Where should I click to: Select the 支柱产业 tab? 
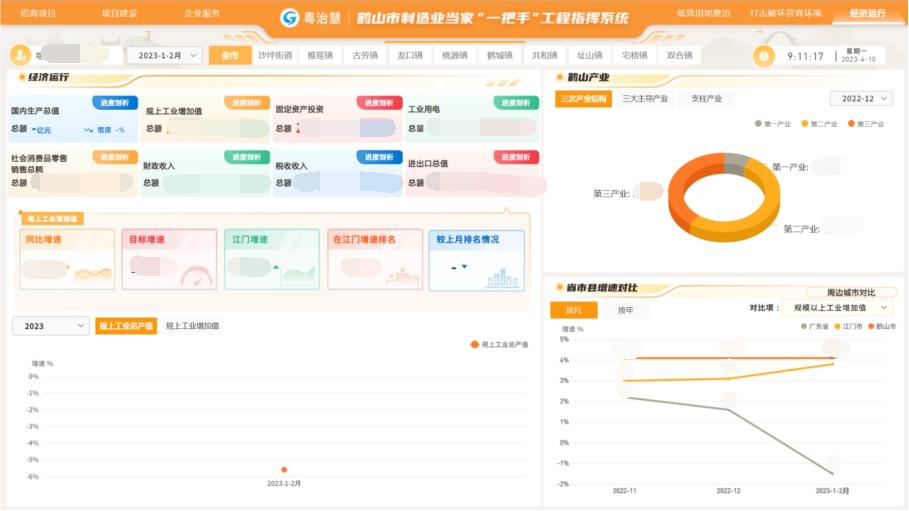pyautogui.click(x=706, y=99)
